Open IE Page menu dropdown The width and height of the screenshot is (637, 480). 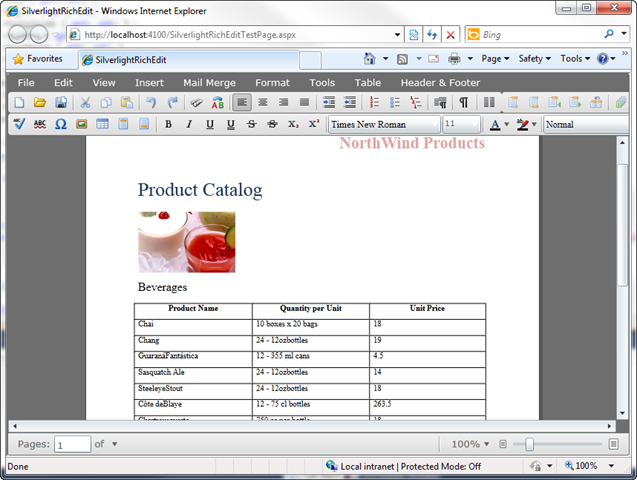[x=495, y=59]
